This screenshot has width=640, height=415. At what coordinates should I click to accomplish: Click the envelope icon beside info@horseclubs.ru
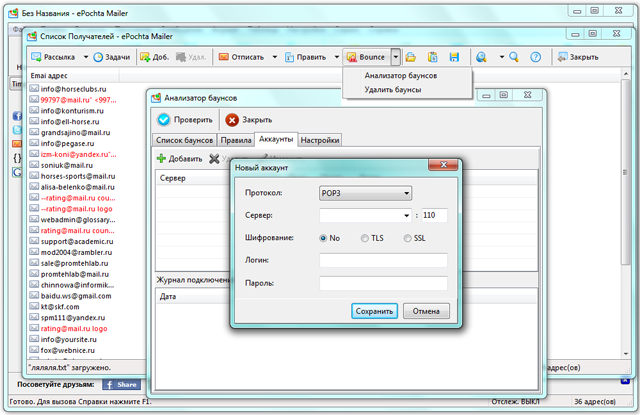pyautogui.click(x=34, y=89)
